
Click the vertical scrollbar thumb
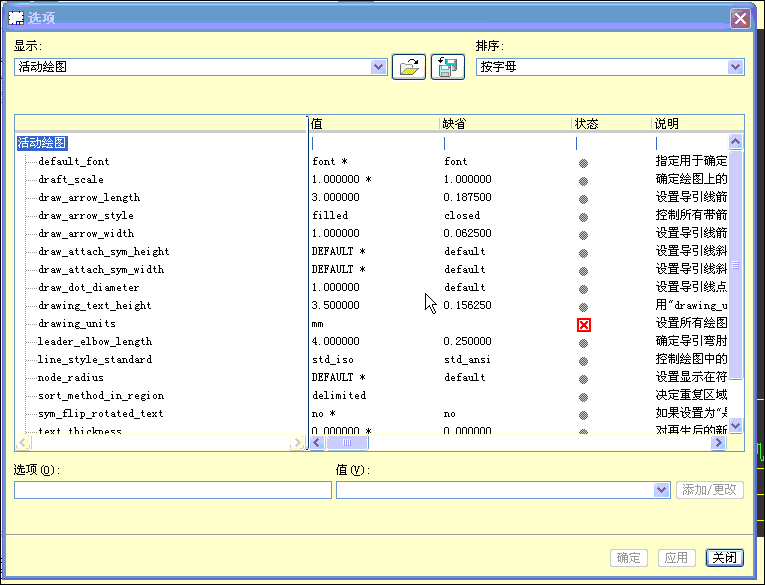[735, 265]
